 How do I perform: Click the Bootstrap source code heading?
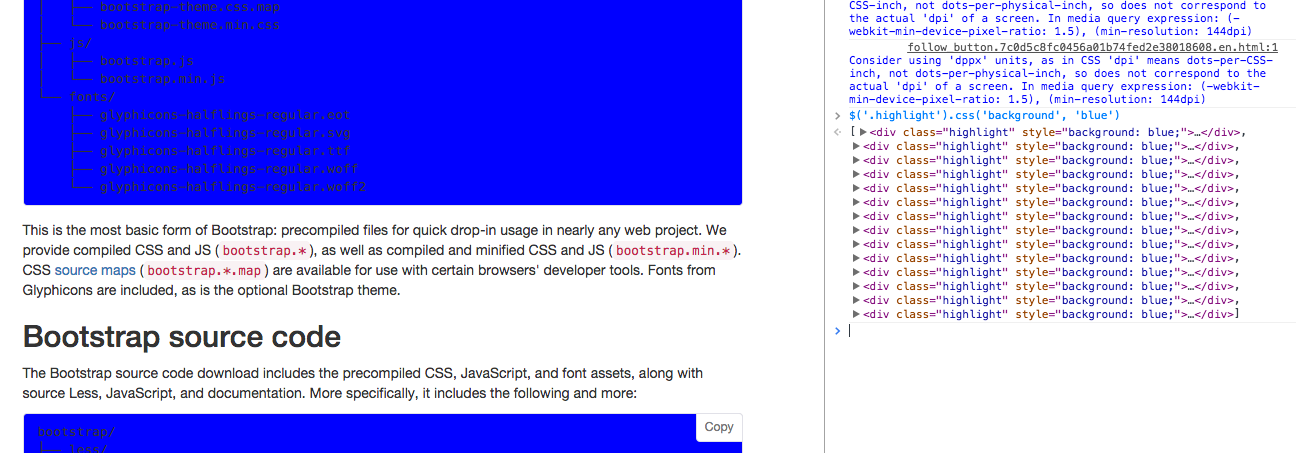click(182, 337)
